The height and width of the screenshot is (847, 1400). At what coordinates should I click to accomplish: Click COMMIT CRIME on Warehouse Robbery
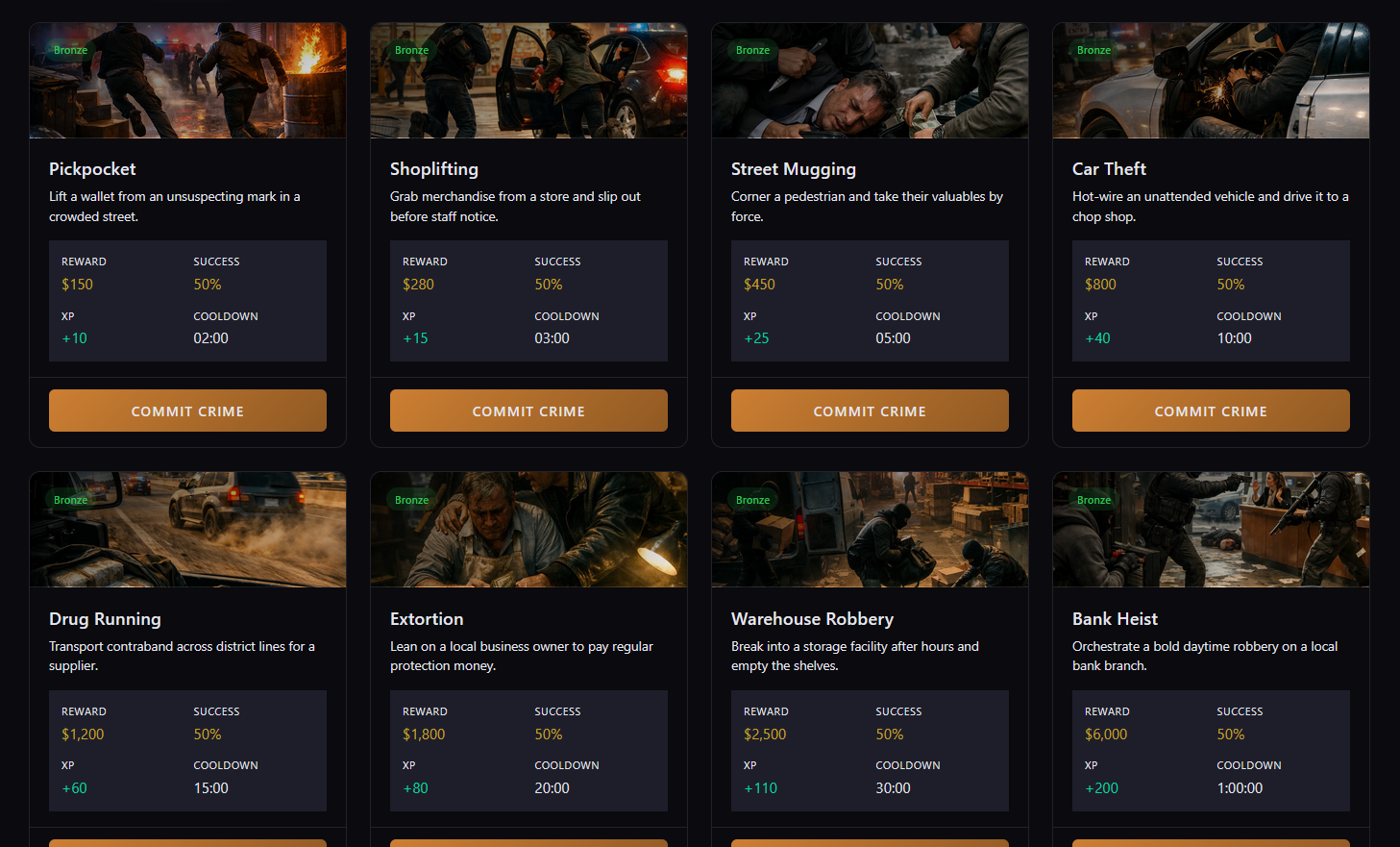click(870, 842)
